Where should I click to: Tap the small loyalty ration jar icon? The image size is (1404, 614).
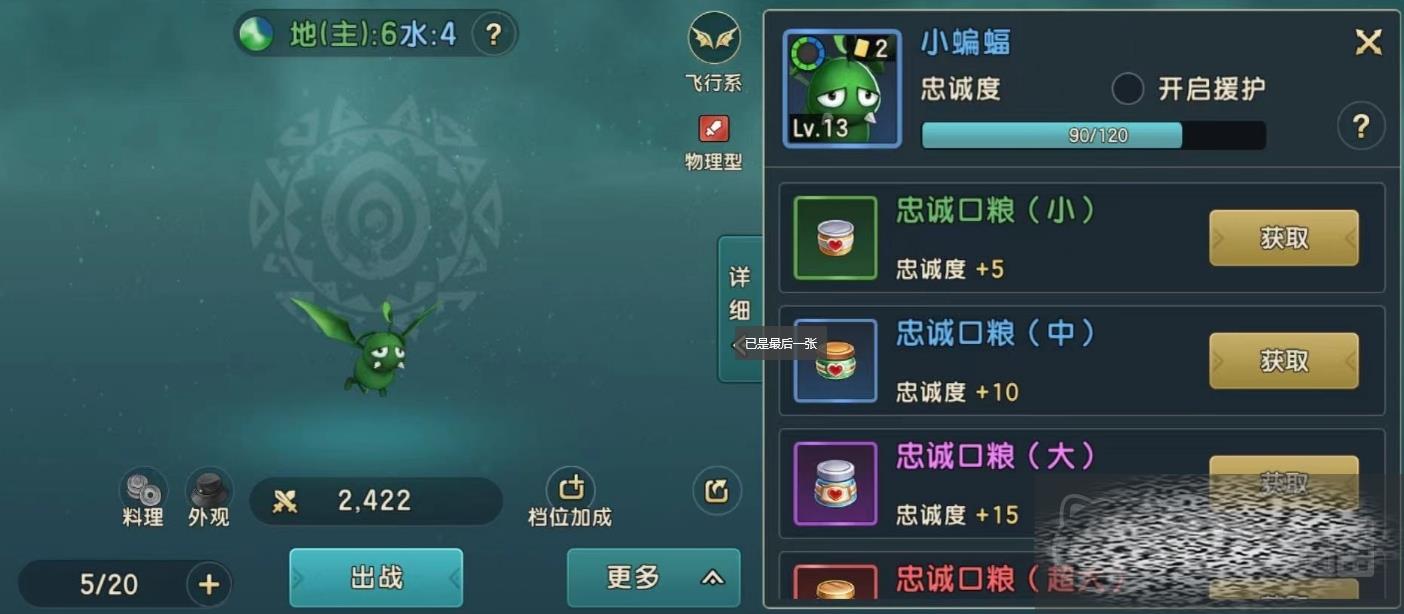tap(835, 238)
